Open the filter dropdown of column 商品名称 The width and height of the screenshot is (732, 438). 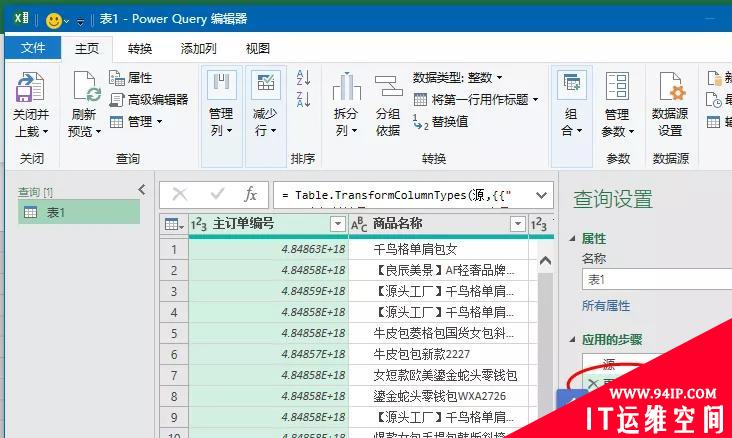click(517, 224)
